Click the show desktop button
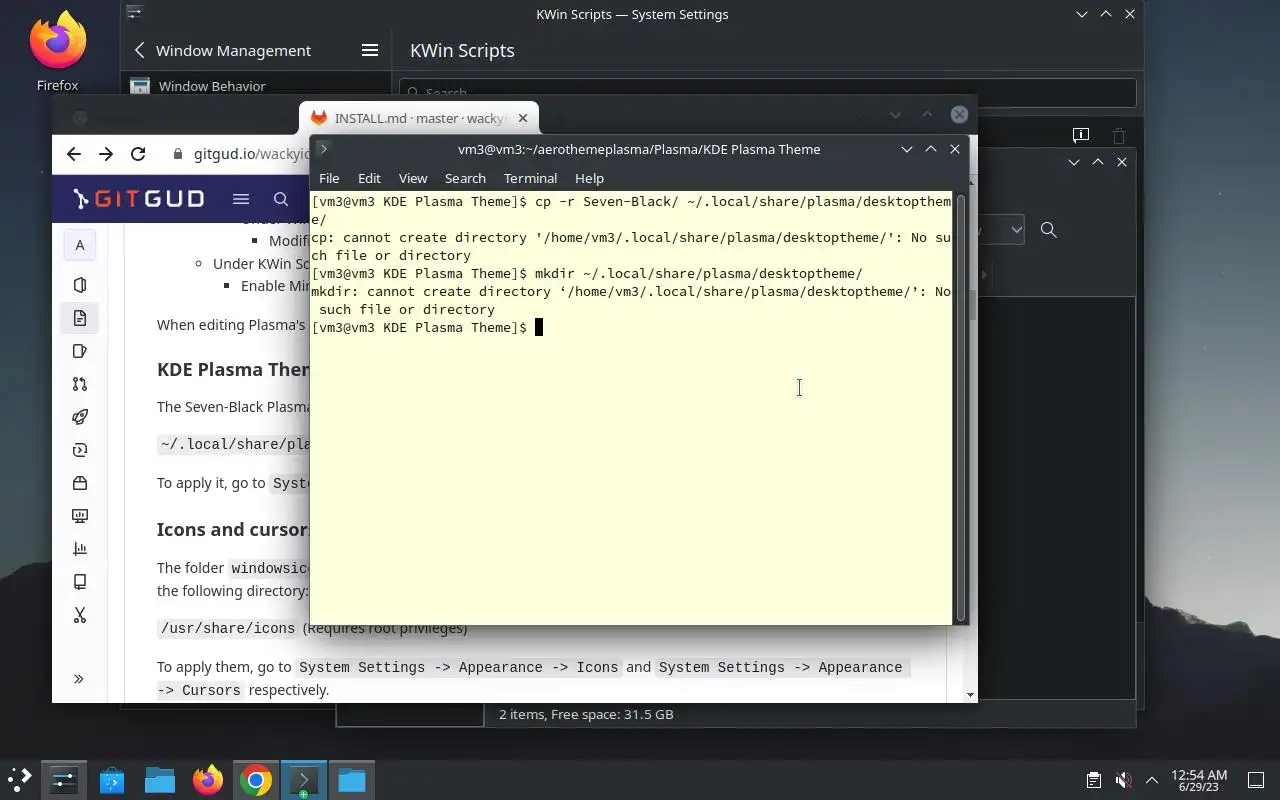This screenshot has height=800, width=1280. (1256, 780)
